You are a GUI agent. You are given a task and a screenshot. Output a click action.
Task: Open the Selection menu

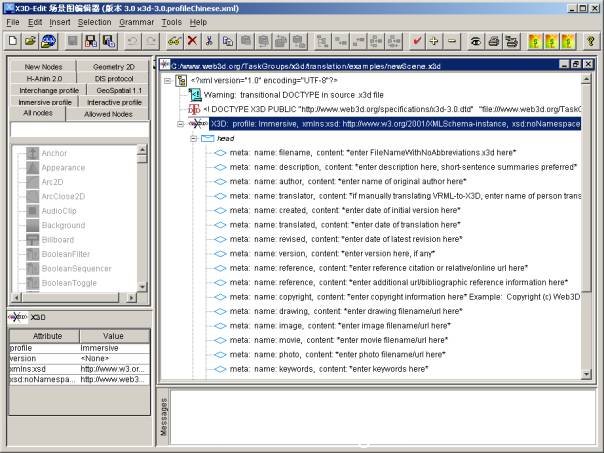click(94, 22)
